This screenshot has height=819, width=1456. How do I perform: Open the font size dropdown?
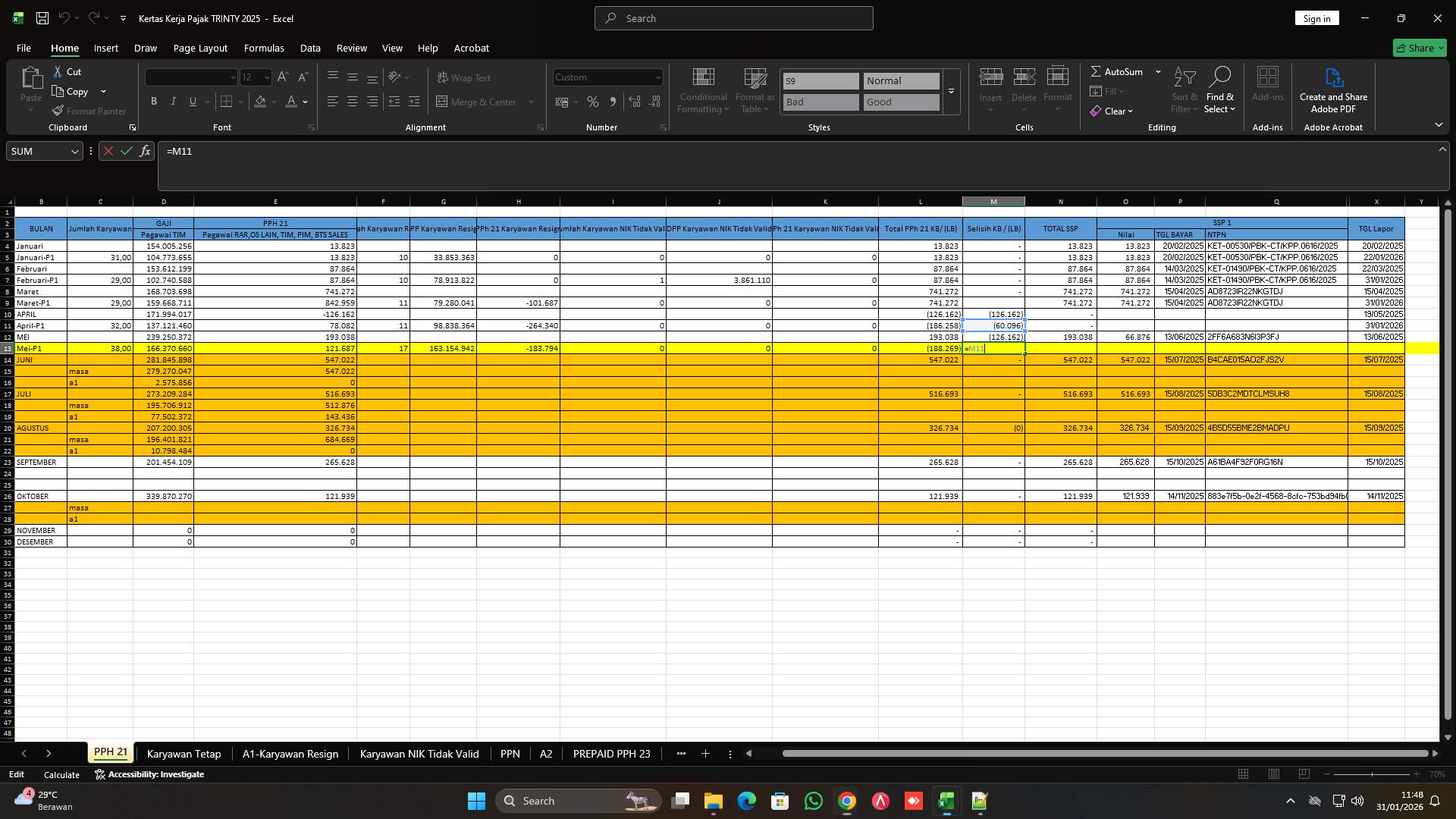pos(265,77)
